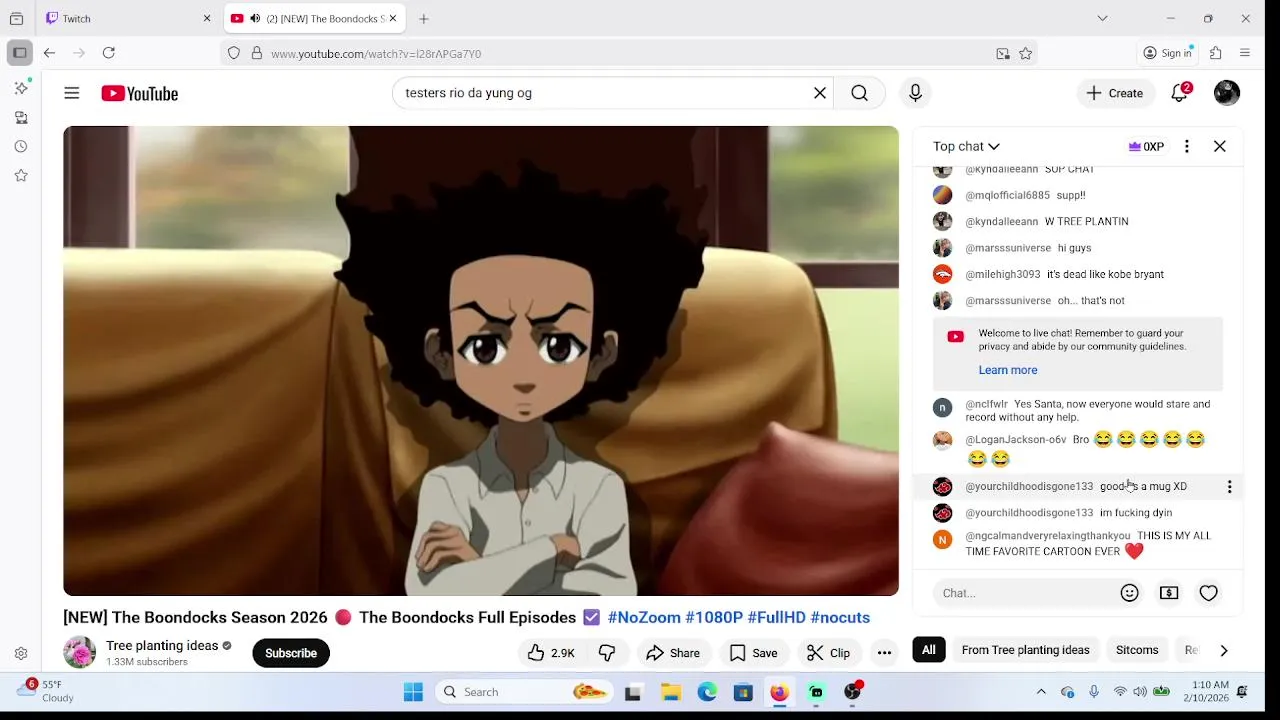1280x720 pixels.
Task: Click the address bar URL
Action: [x=376, y=54]
